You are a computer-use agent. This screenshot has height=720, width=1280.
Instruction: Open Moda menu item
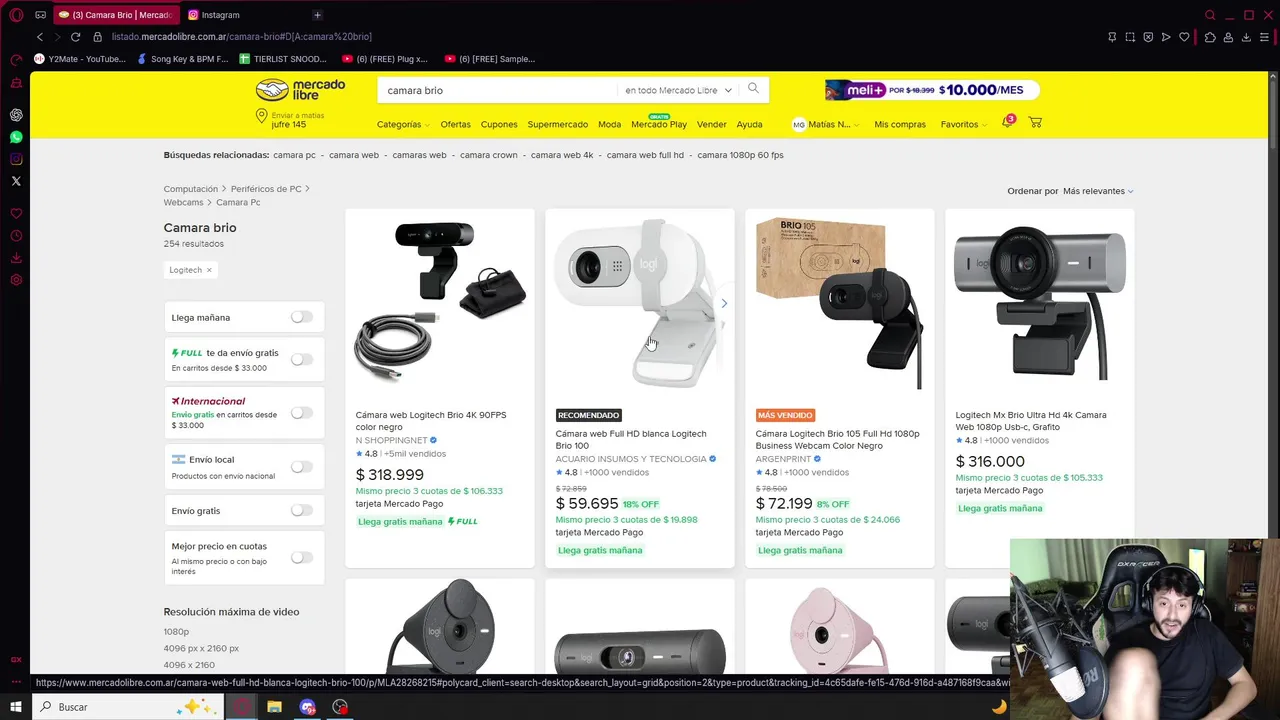click(x=609, y=125)
